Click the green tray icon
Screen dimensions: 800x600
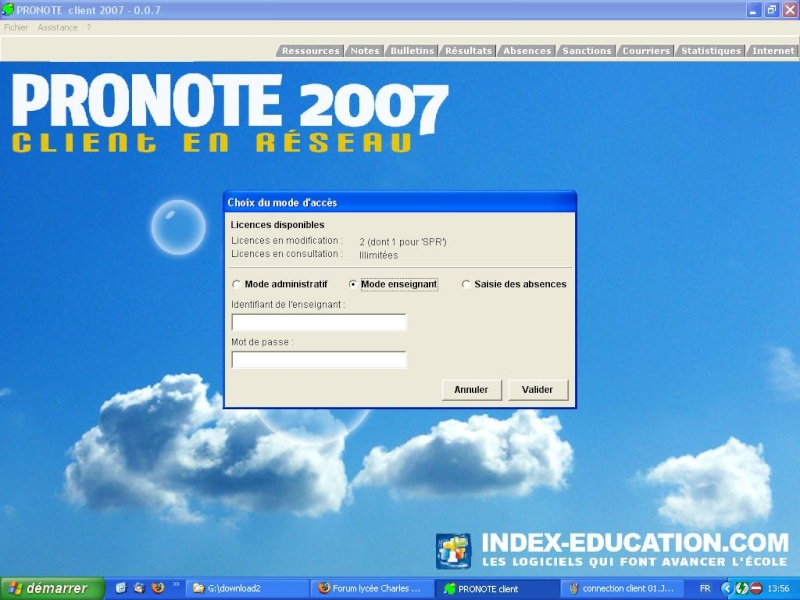(x=742, y=588)
